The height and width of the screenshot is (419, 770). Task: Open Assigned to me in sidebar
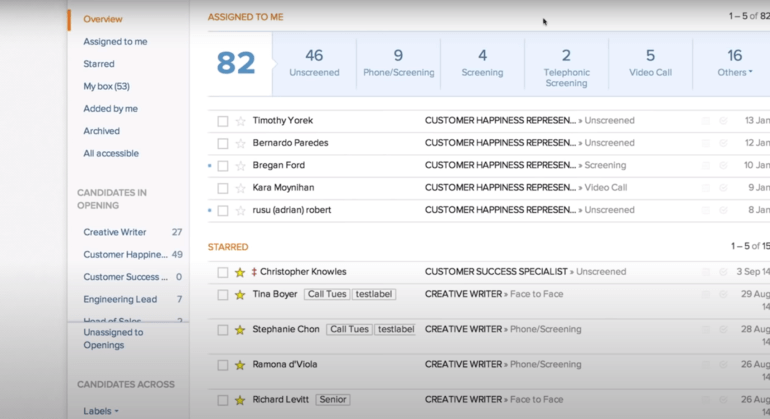[115, 42]
